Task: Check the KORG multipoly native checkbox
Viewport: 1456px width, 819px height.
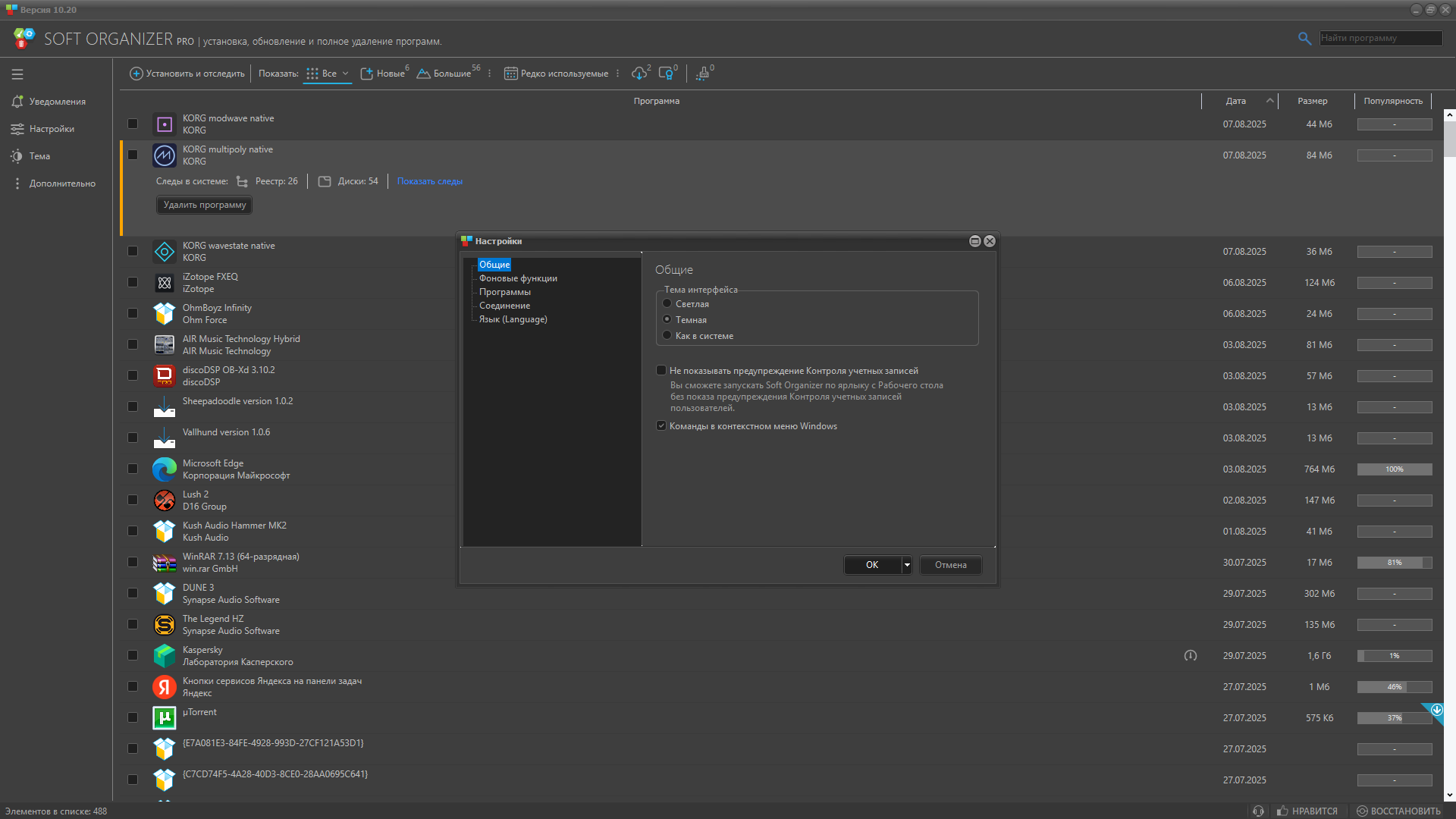Action: coord(133,155)
